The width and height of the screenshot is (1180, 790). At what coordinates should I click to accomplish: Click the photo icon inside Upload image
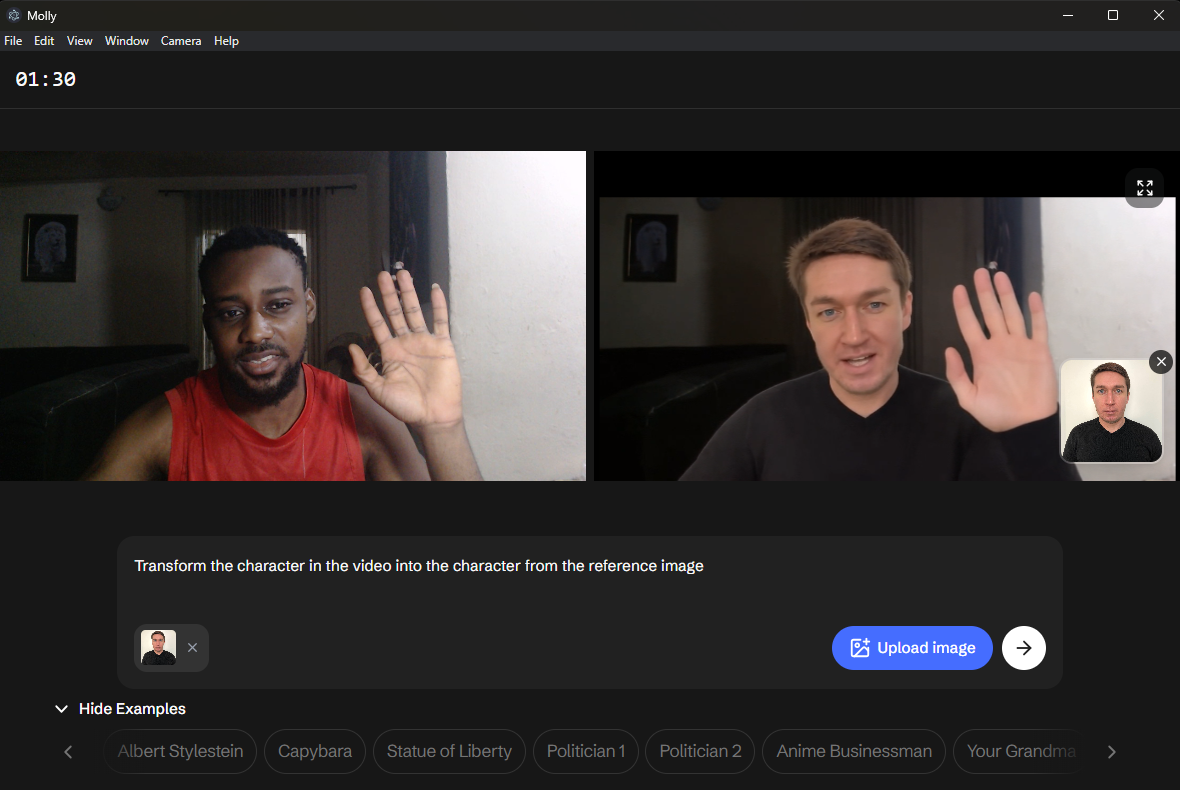[x=860, y=647]
